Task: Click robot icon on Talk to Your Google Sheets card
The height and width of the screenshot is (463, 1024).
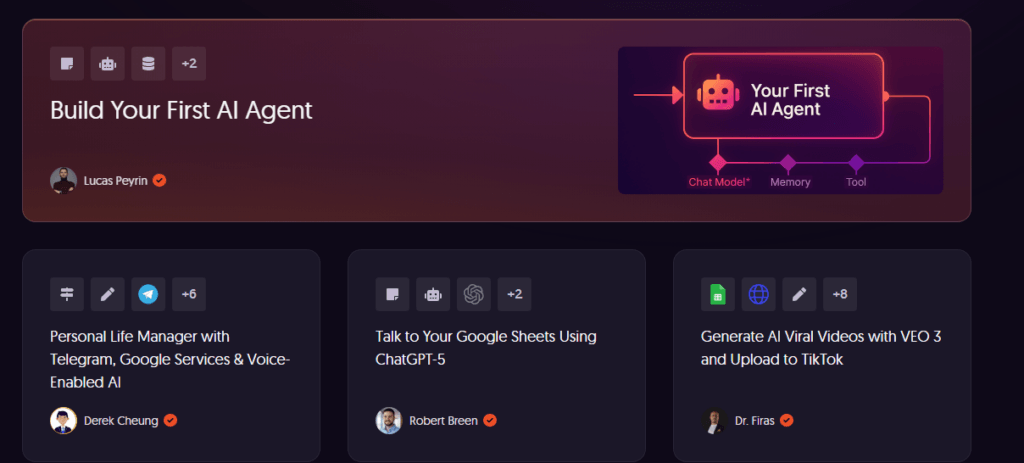Action: (x=432, y=295)
